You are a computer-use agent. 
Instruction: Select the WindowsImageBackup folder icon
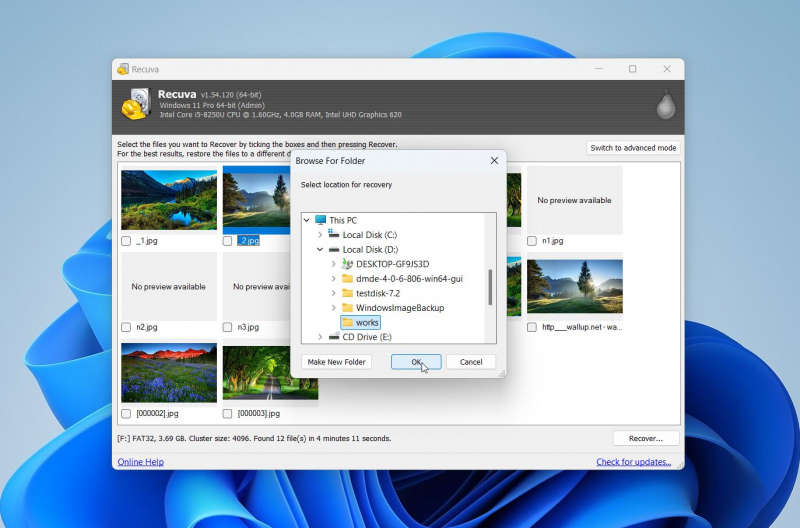347,308
